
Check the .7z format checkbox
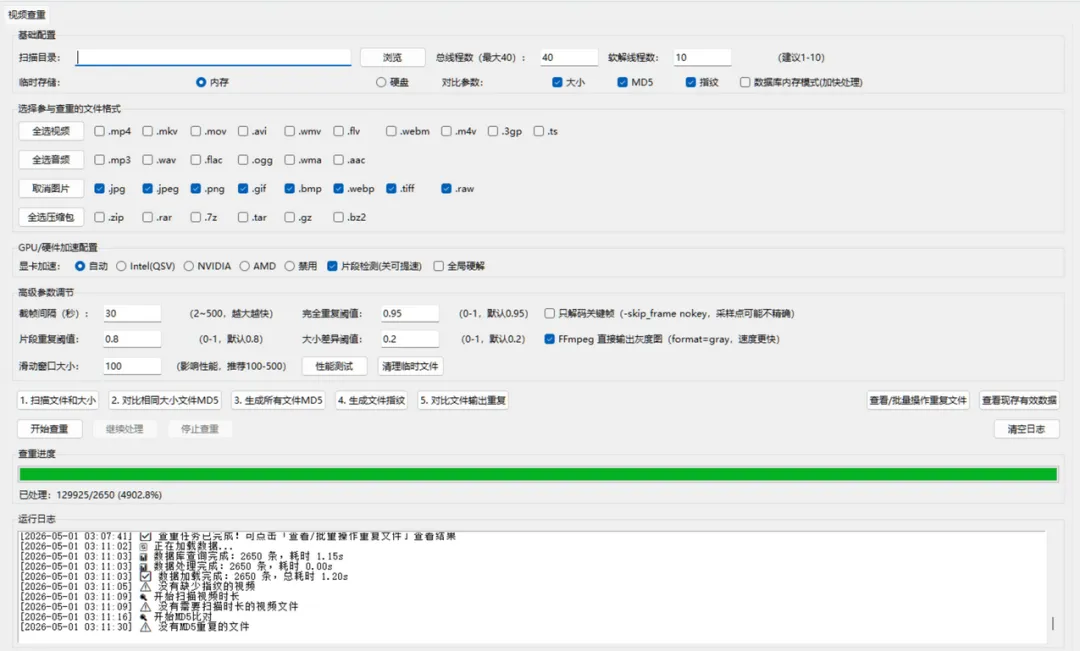pos(196,217)
